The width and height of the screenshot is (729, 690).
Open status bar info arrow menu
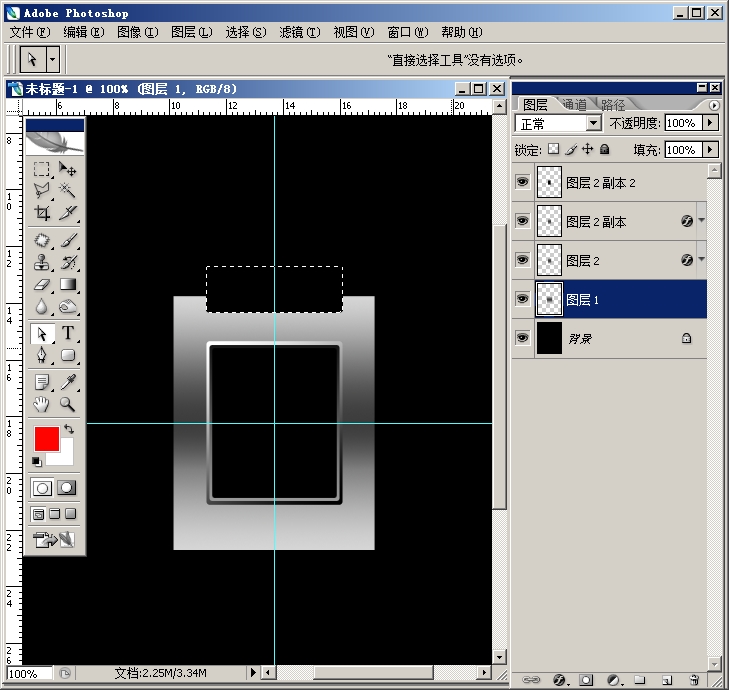pyautogui.click(x=252, y=672)
